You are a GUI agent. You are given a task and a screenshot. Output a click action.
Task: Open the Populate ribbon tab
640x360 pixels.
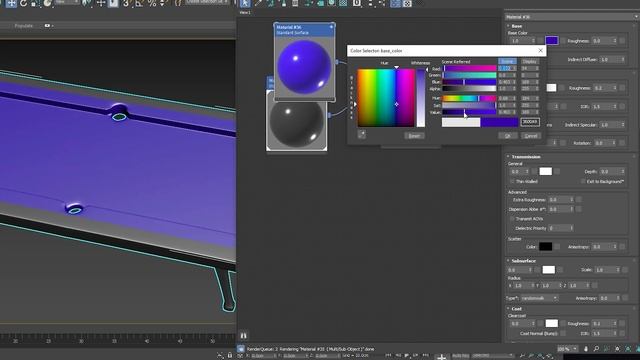[x=24, y=26]
